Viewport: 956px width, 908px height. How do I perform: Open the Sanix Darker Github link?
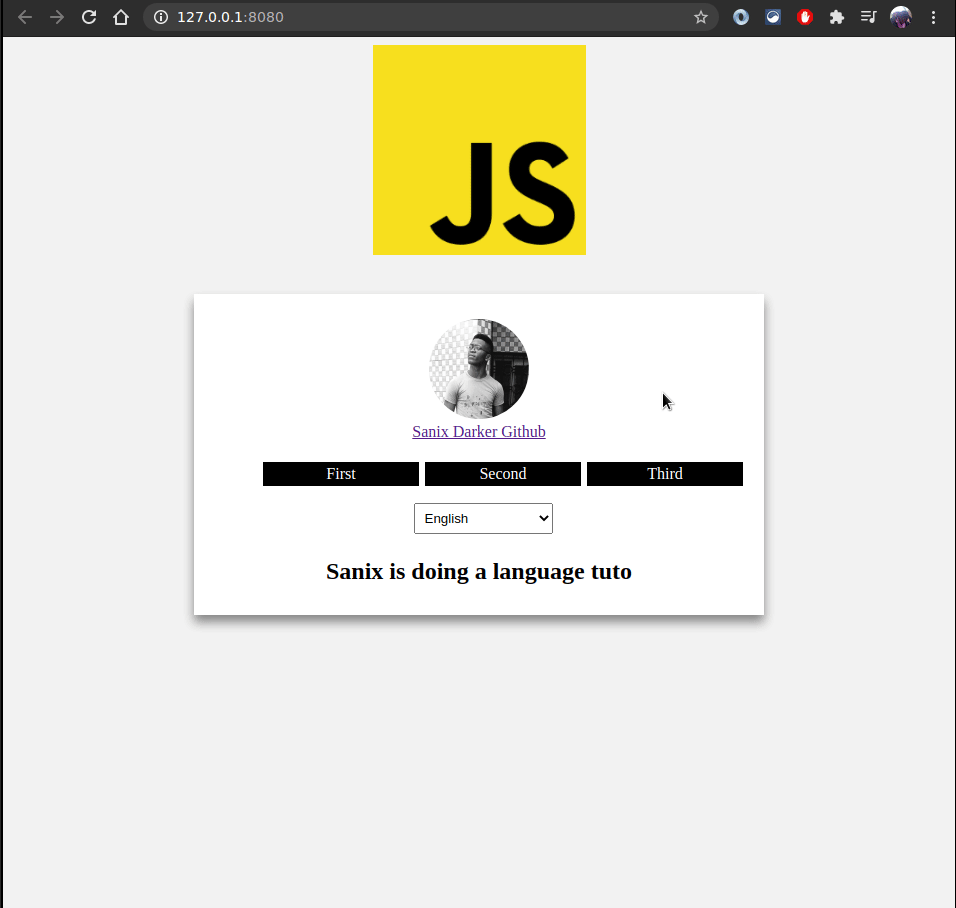tap(479, 432)
